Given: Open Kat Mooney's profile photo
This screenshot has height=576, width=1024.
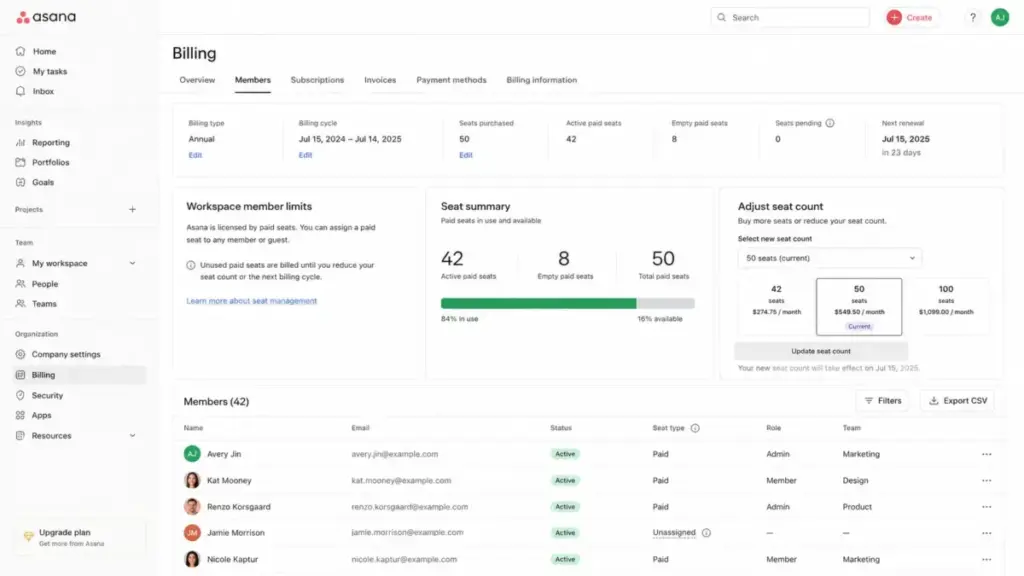Looking at the screenshot, I should pos(192,481).
